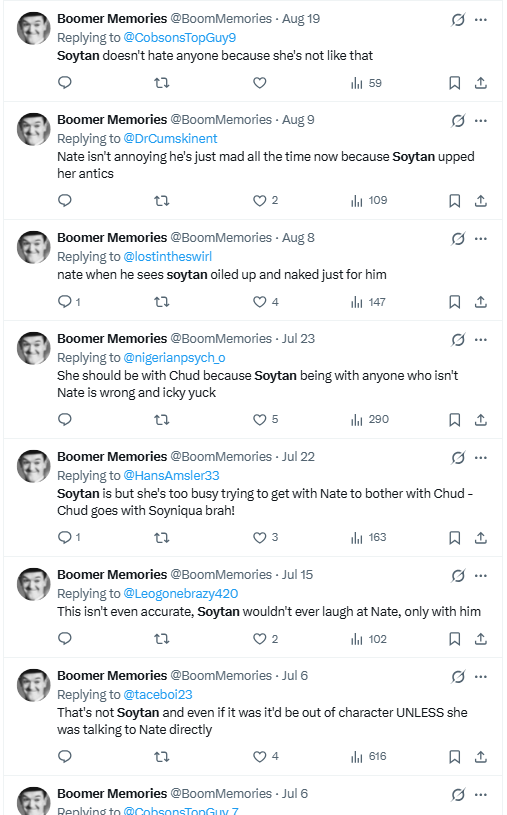Screen dimensions: 507x815
Task: Open @HansAmsler33 profile
Action: [171, 475]
